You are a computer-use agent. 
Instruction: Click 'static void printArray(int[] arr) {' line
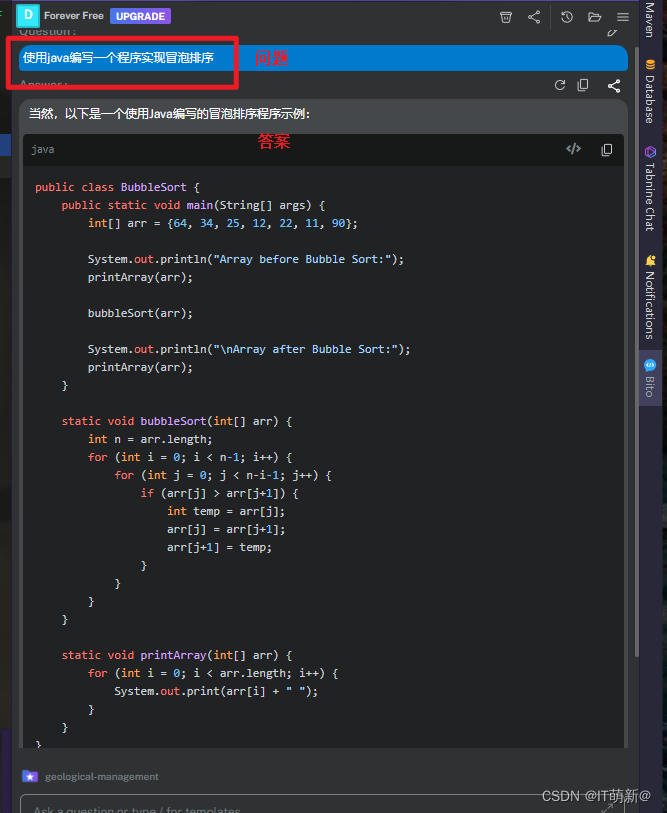pyautogui.click(x=176, y=655)
